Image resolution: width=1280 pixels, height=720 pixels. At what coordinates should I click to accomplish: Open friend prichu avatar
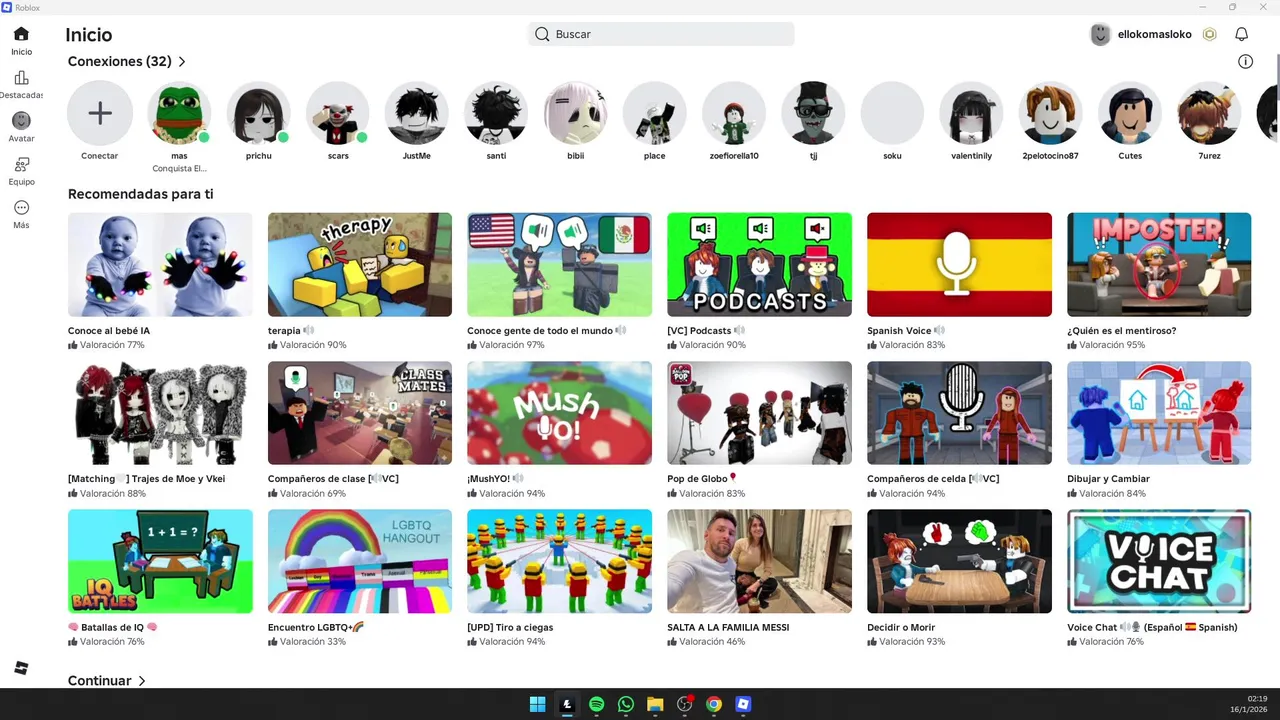pyautogui.click(x=258, y=113)
